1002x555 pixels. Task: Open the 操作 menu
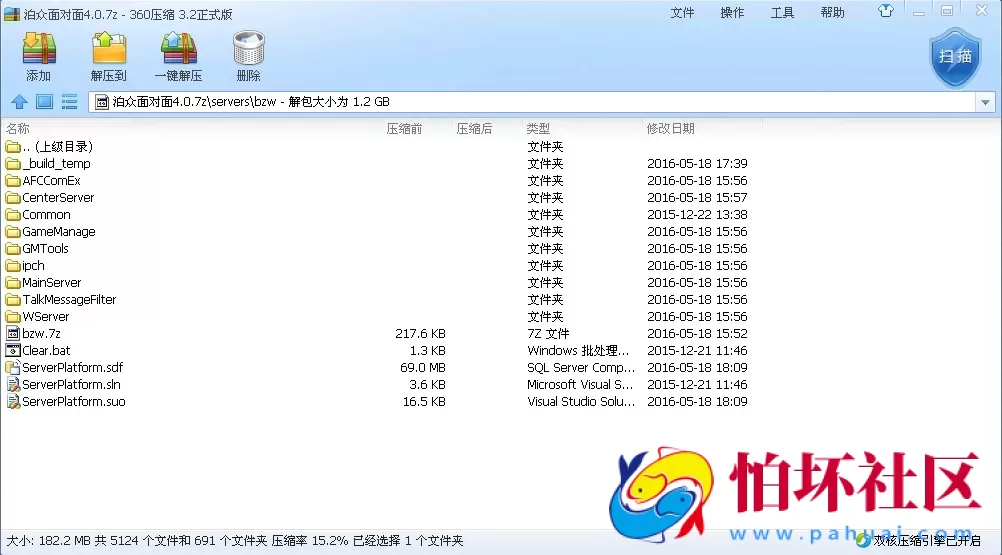click(732, 13)
